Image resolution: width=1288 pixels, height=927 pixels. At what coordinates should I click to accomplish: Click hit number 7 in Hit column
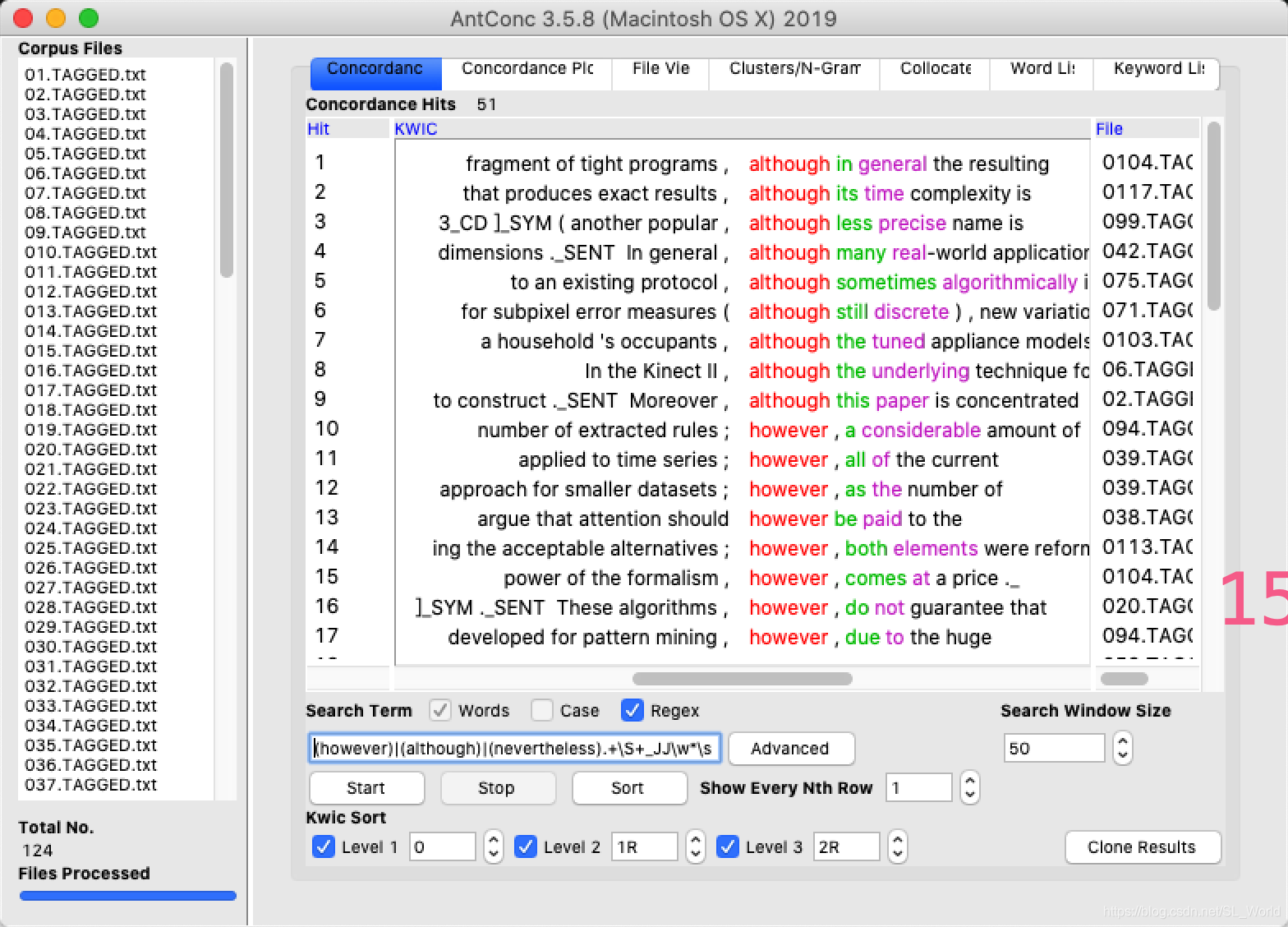click(x=320, y=340)
